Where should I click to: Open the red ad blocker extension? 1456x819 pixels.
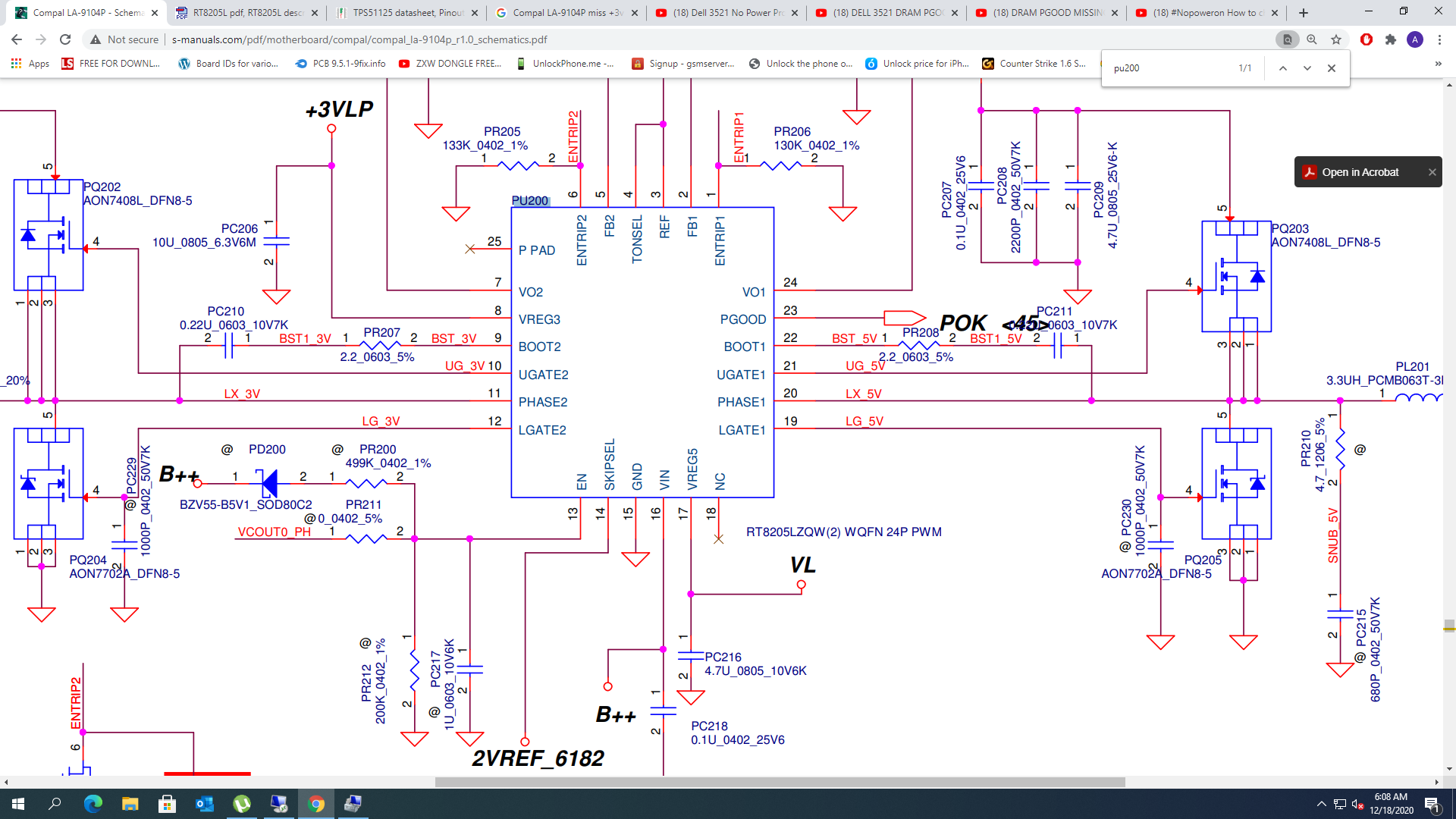1367,39
